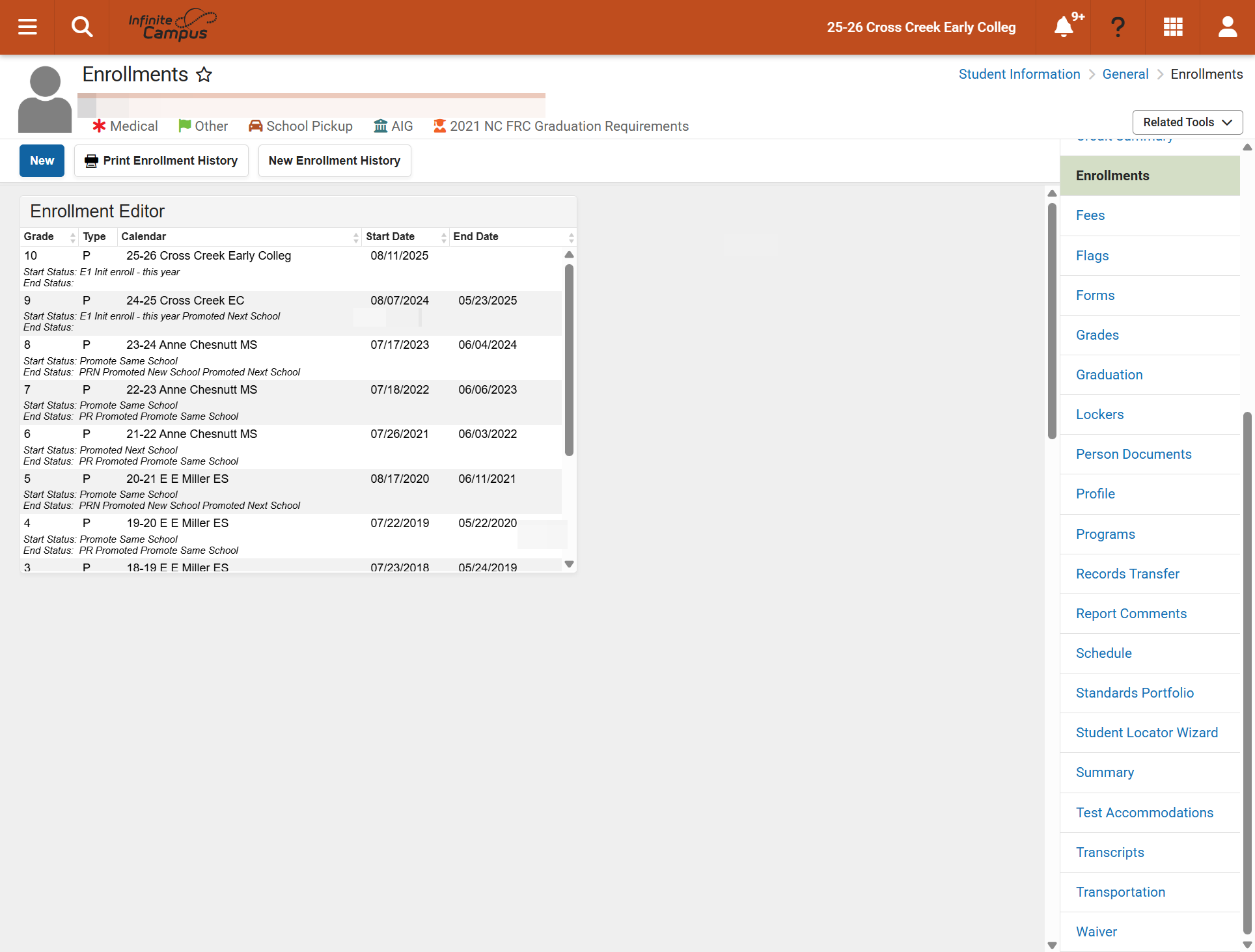Click the enrollment list scrollbar thumb
This screenshot has height=952, width=1255.
pyautogui.click(x=570, y=360)
